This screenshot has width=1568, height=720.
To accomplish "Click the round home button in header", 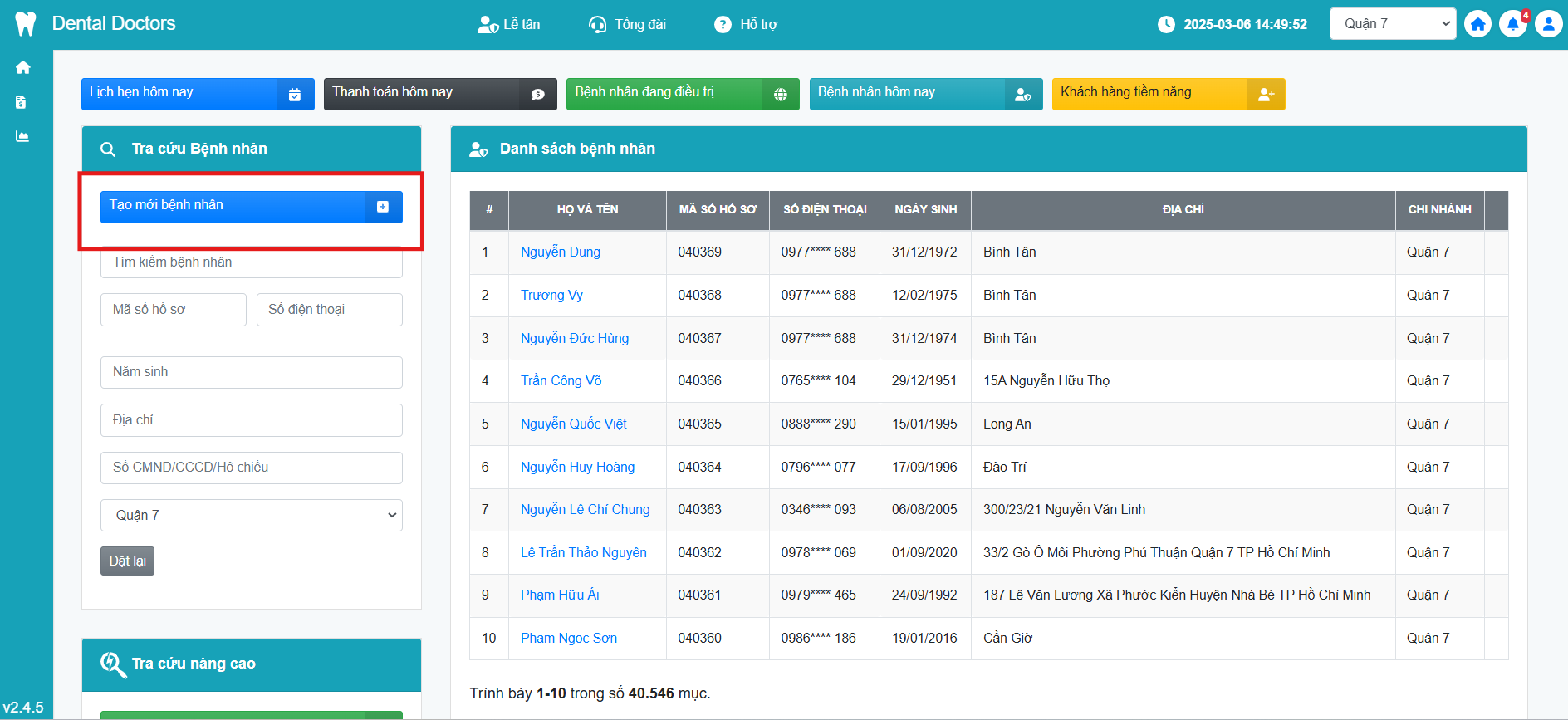I will coord(1477,24).
